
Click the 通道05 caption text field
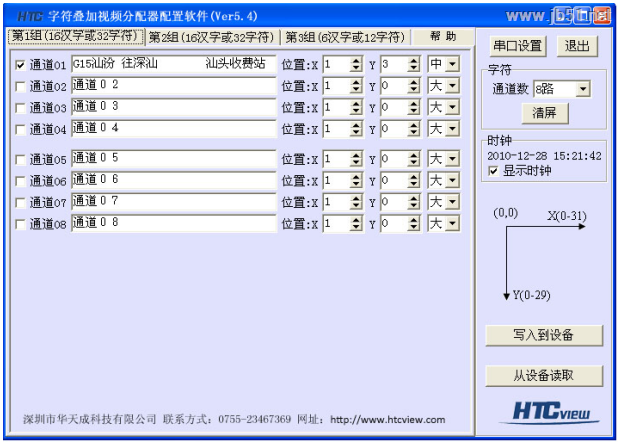(174, 159)
